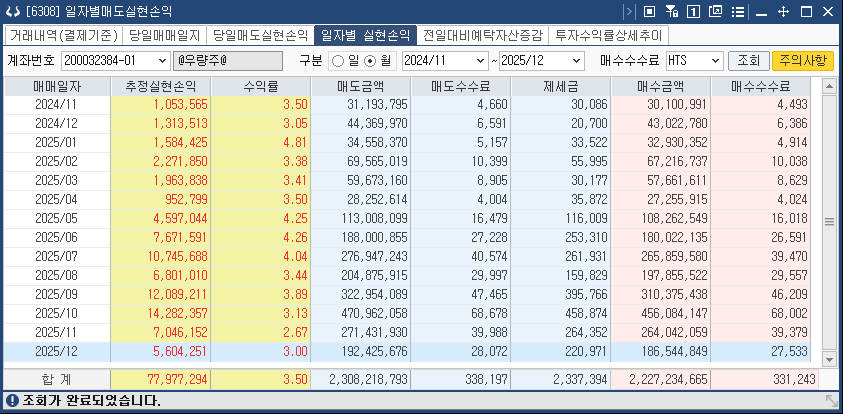
Task: Click the yellow 주의사항 button
Action: point(803,60)
